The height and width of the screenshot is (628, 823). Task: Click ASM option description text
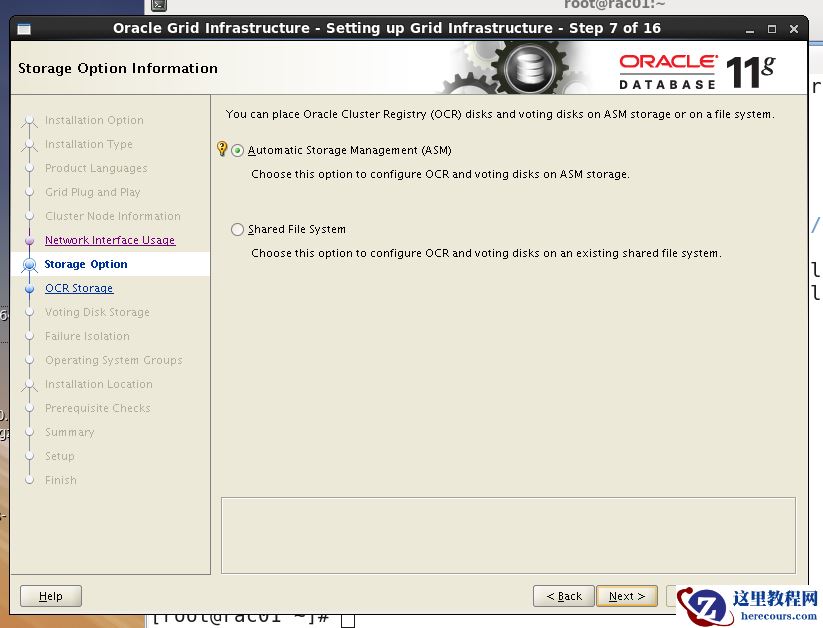coord(440,174)
